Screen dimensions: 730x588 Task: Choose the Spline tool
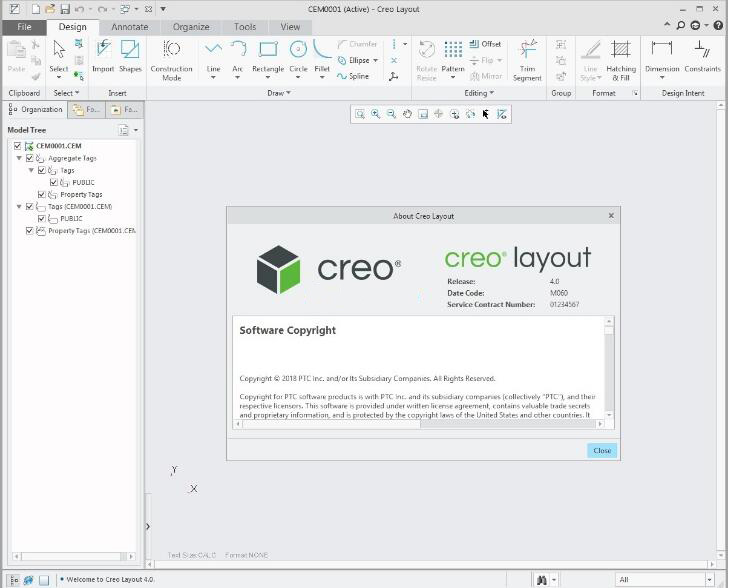(353, 76)
